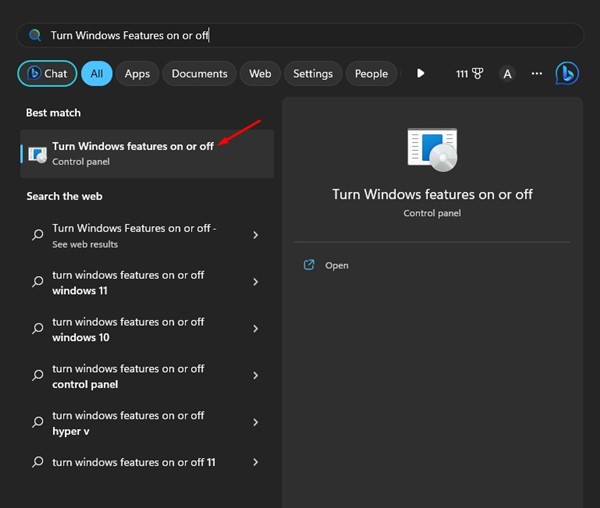Select the Apps filter tab
Viewport: 600px width, 508px height.
coord(137,73)
